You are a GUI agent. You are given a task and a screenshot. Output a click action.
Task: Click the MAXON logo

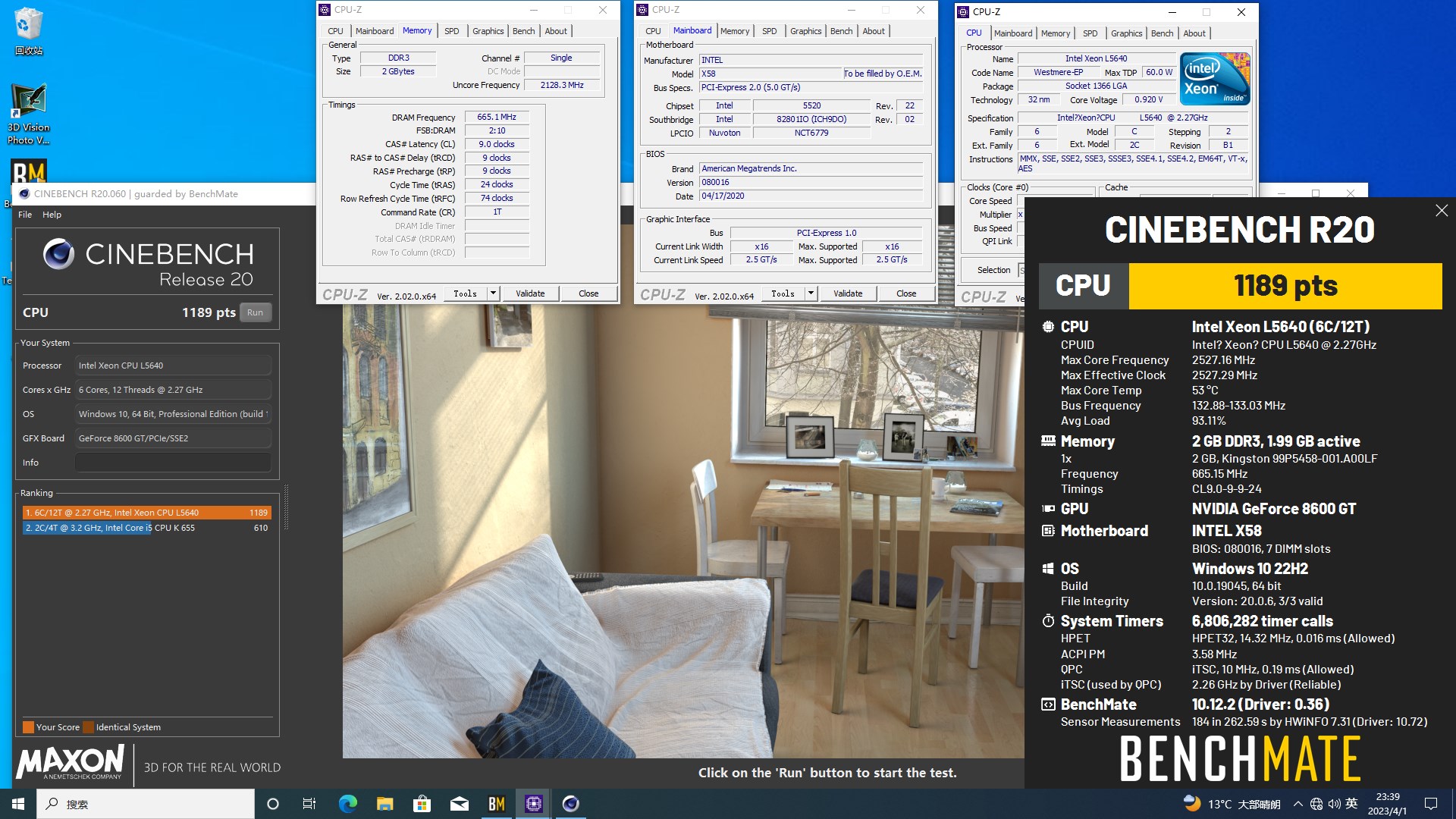point(71,762)
